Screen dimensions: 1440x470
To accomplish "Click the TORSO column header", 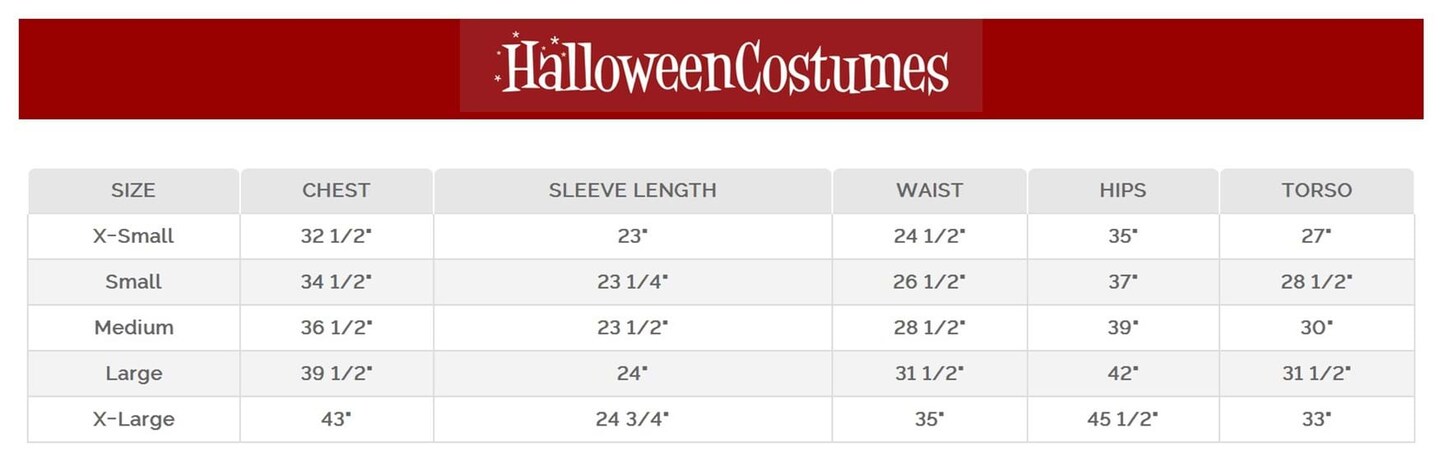I will pyautogui.click(x=1316, y=190).
